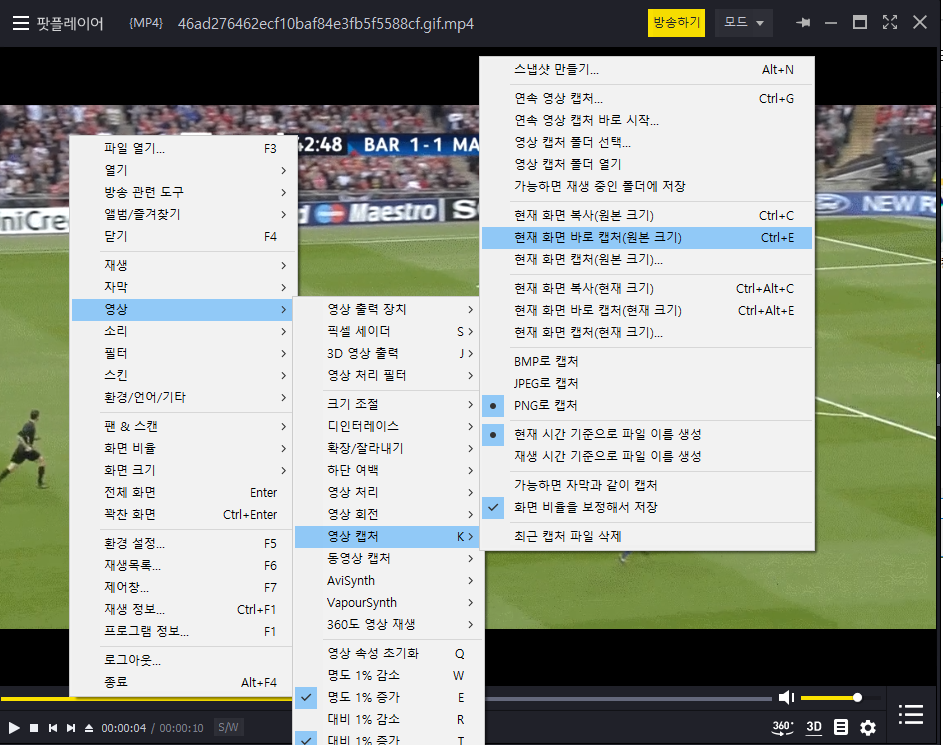Choose 종료 to exit the player
This screenshot has width=943, height=745.
coord(183,682)
